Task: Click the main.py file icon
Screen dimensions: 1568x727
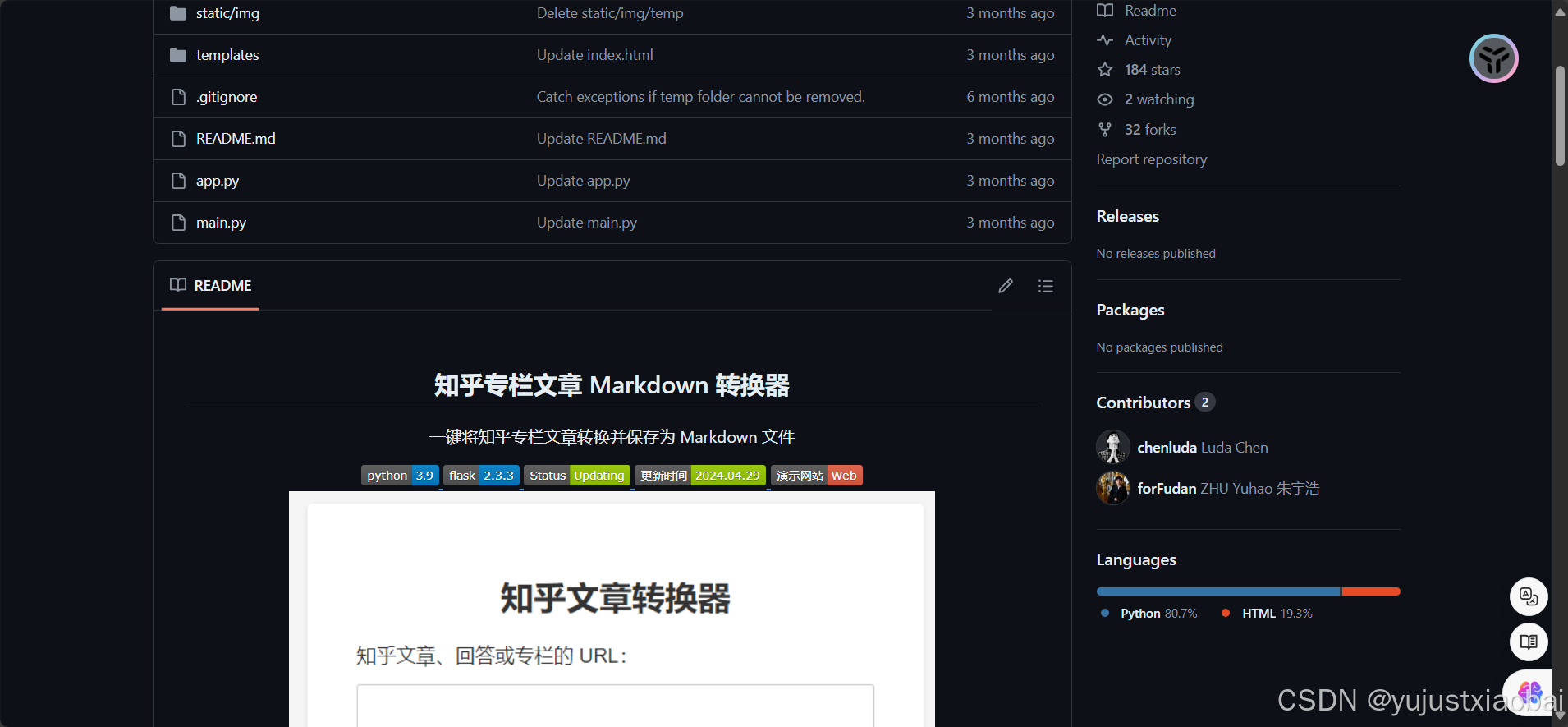Action: click(178, 223)
